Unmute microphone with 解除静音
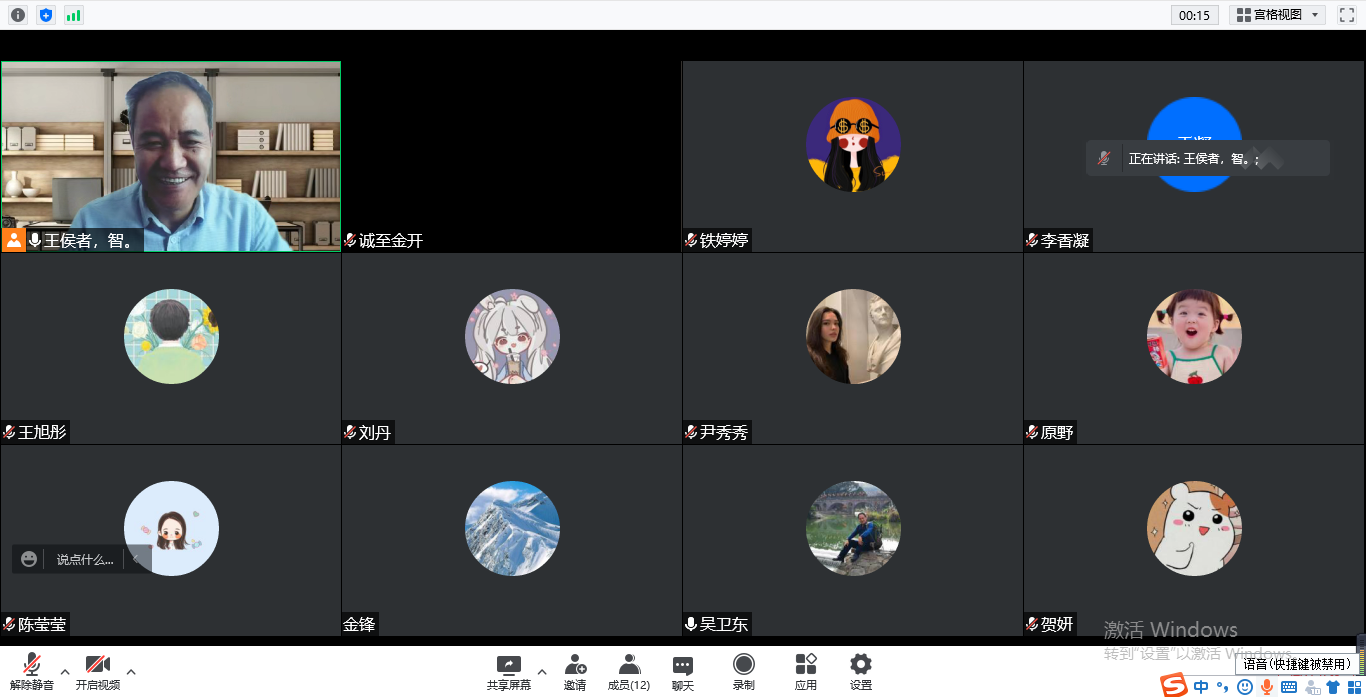1366x697 pixels. click(x=32, y=672)
